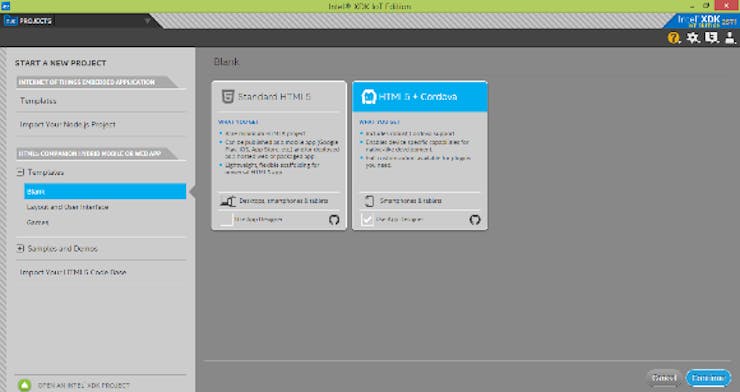Enable Use App Designer on Standard HTML5 card
The height and width of the screenshot is (392, 740).
point(227,219)
